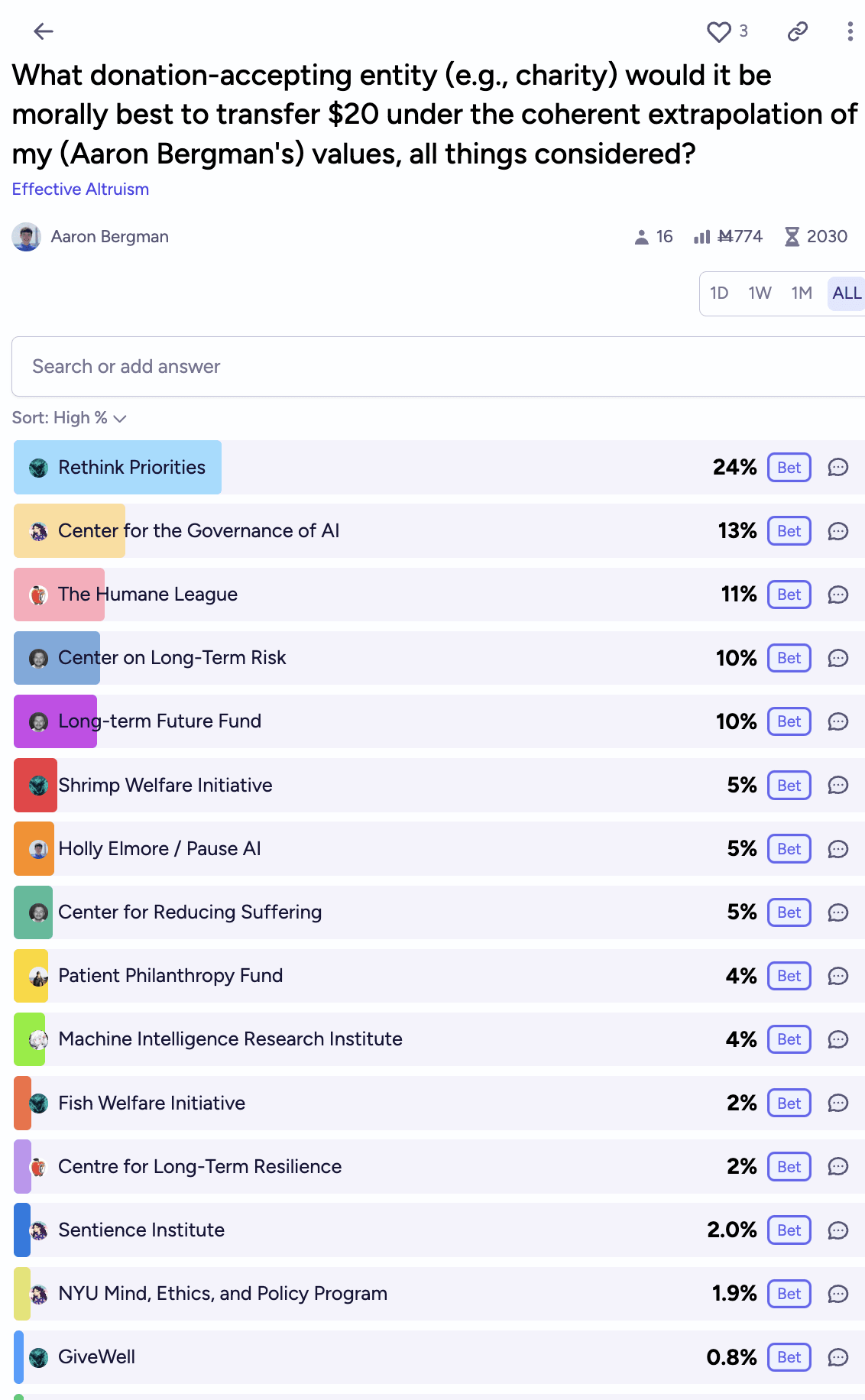865x1400 pixels.
Task: Open comments for NYU Mind, Ethics, and Policy Program
Action: (838, 1294)
